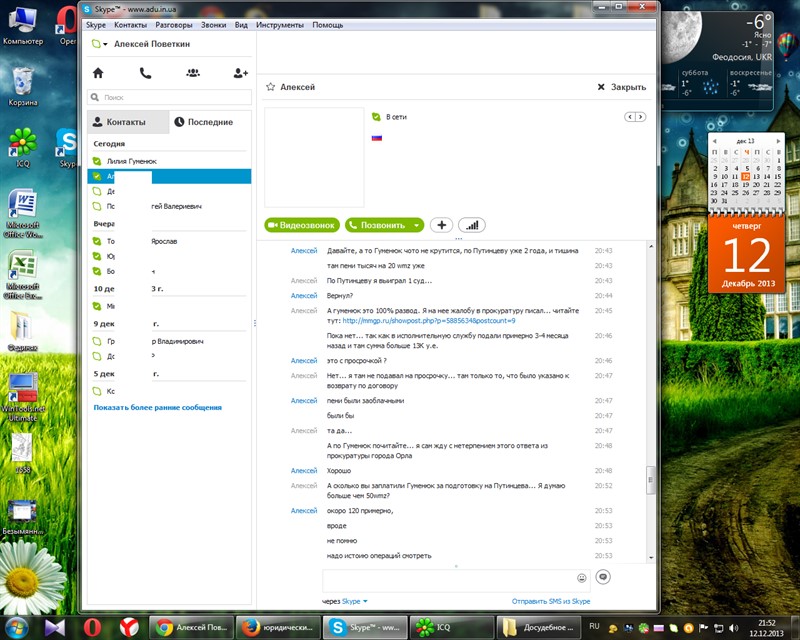Add Алексей to favorites with star icon
Viewport: 800px width, 640px height.
(270, 87)
